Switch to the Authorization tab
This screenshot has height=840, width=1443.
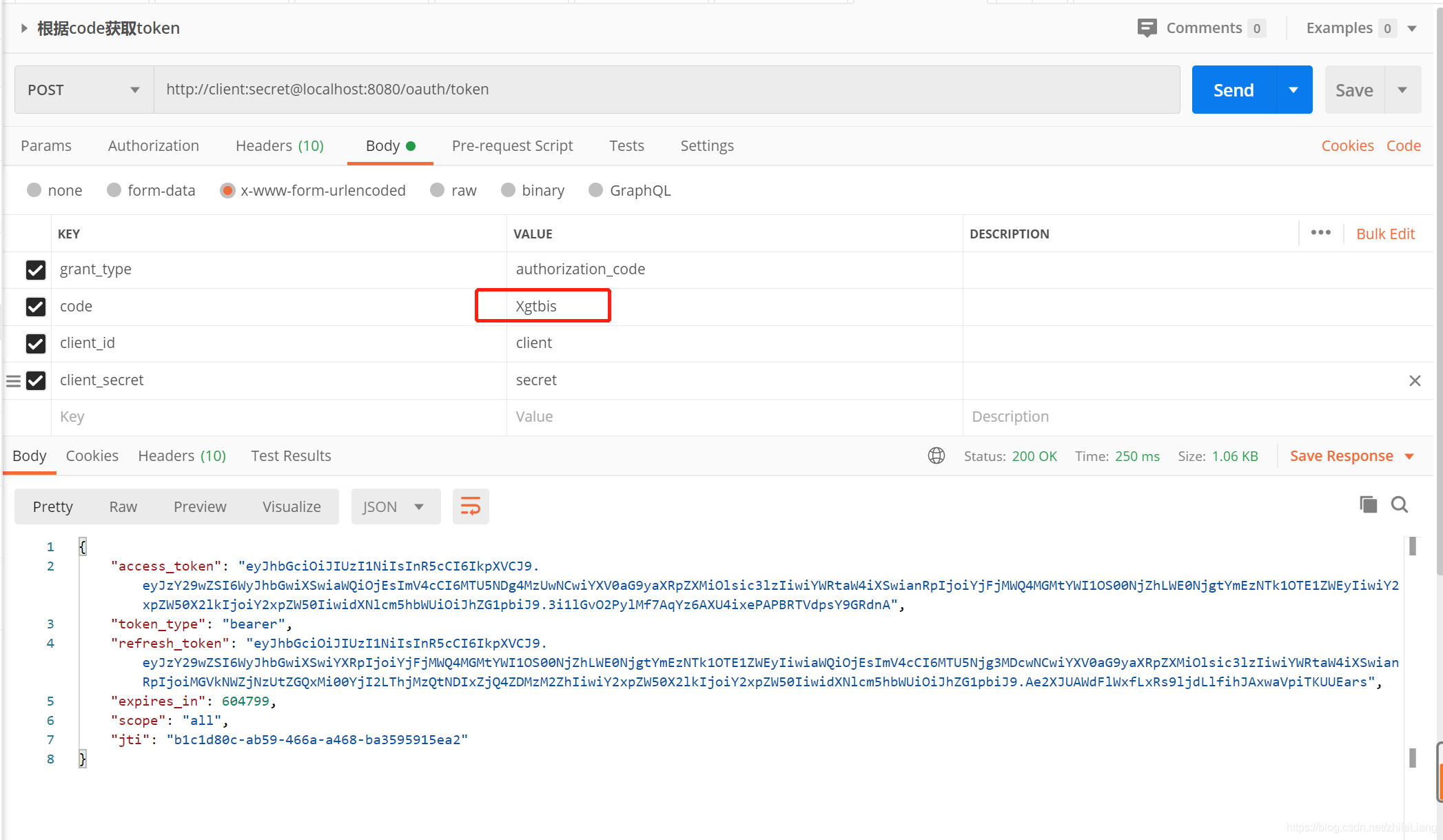tap(153, 145)
